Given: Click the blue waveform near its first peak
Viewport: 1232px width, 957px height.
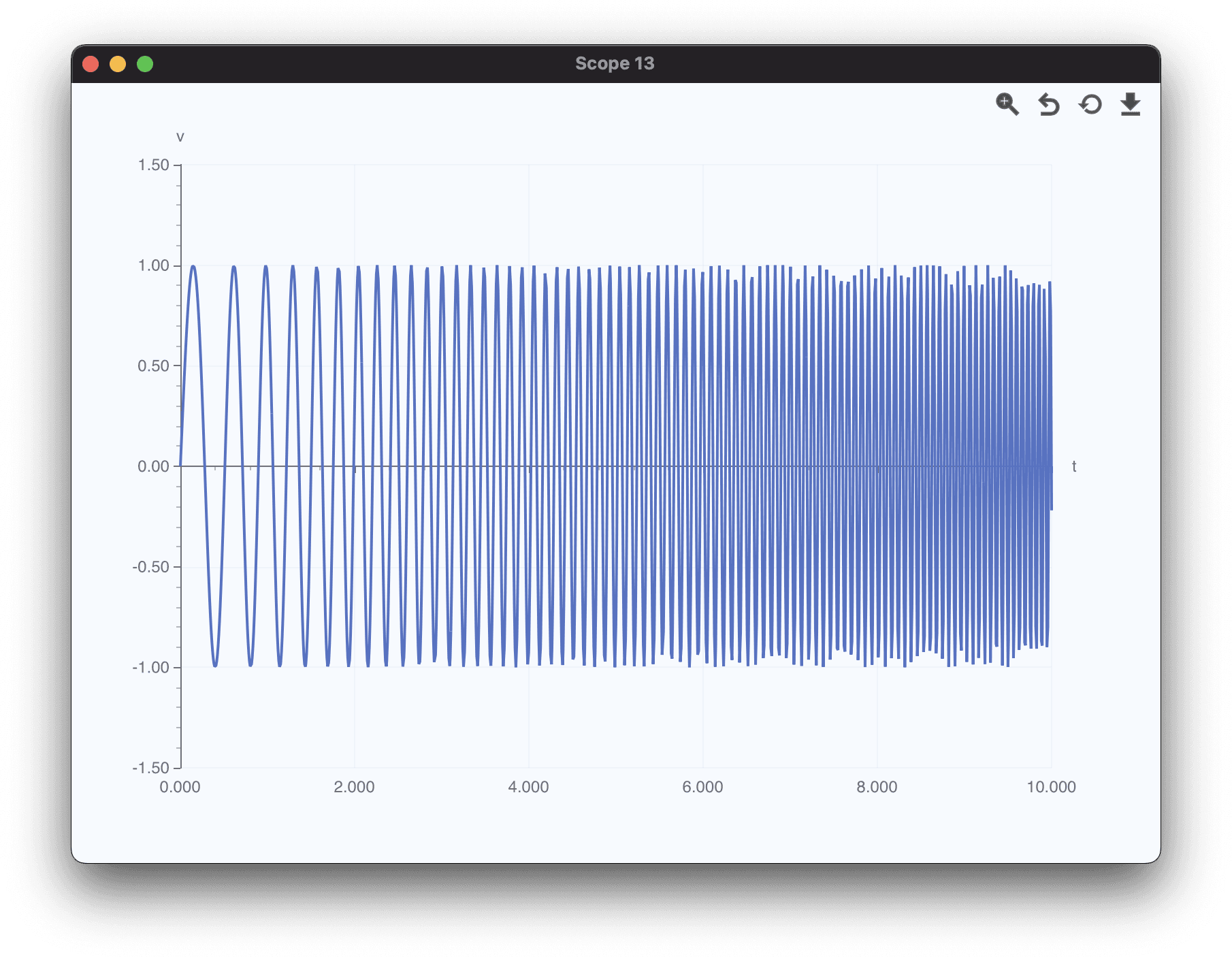Looking at the screenshot, I should coord(193,267).
